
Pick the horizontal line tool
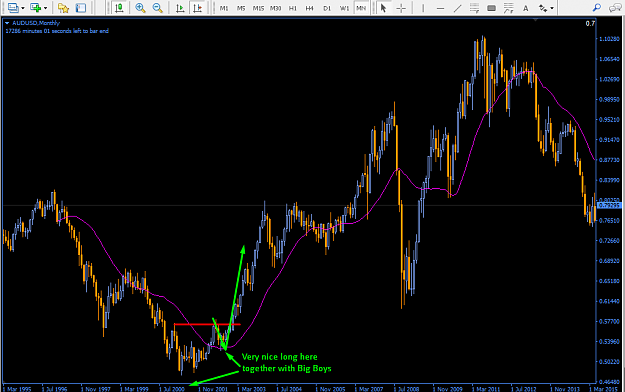(440, 8)
